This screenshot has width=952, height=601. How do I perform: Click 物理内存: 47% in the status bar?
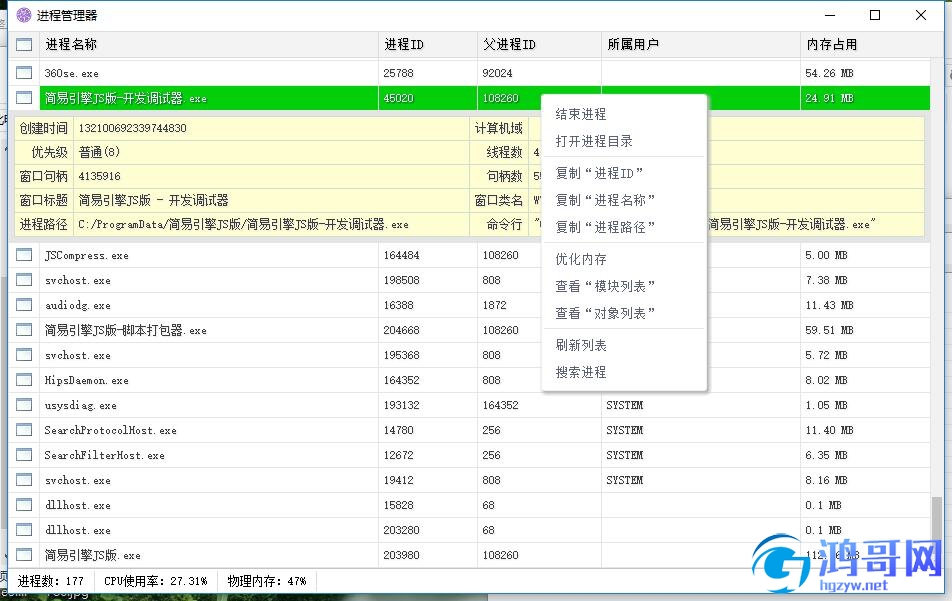pos(267,581)
